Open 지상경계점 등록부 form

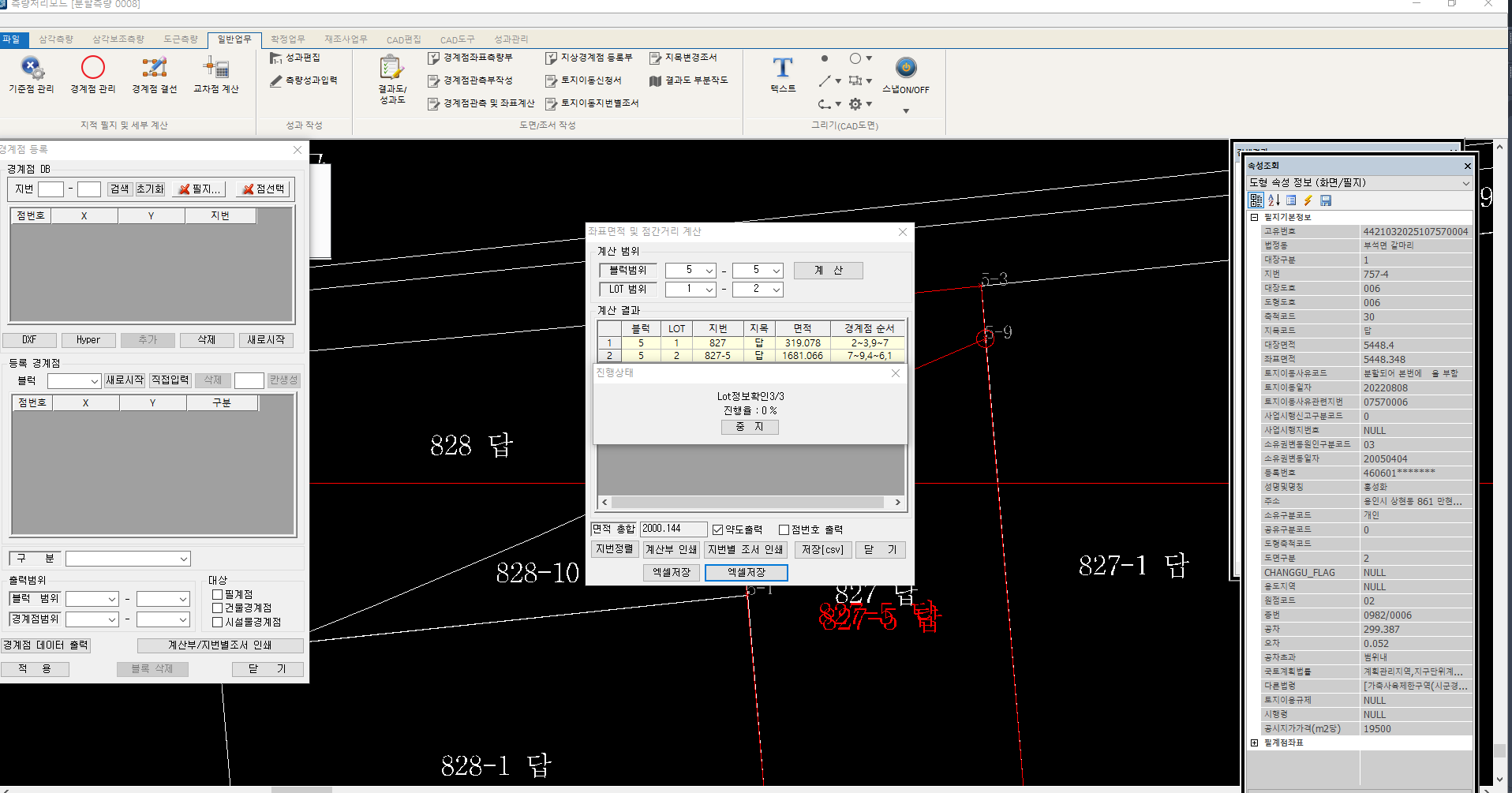pyautogui.click(x=589, y=58)
